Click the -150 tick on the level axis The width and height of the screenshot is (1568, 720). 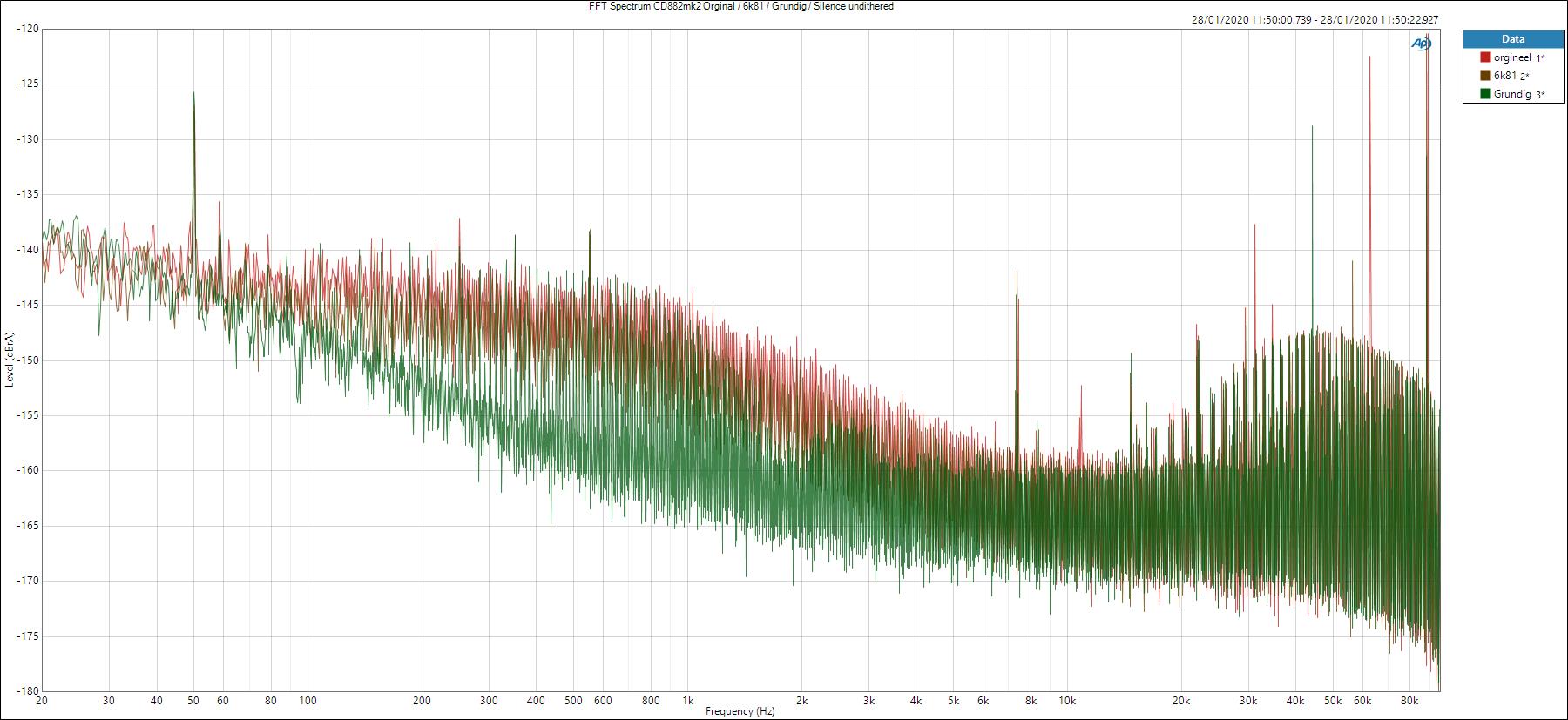click(27, 360)
